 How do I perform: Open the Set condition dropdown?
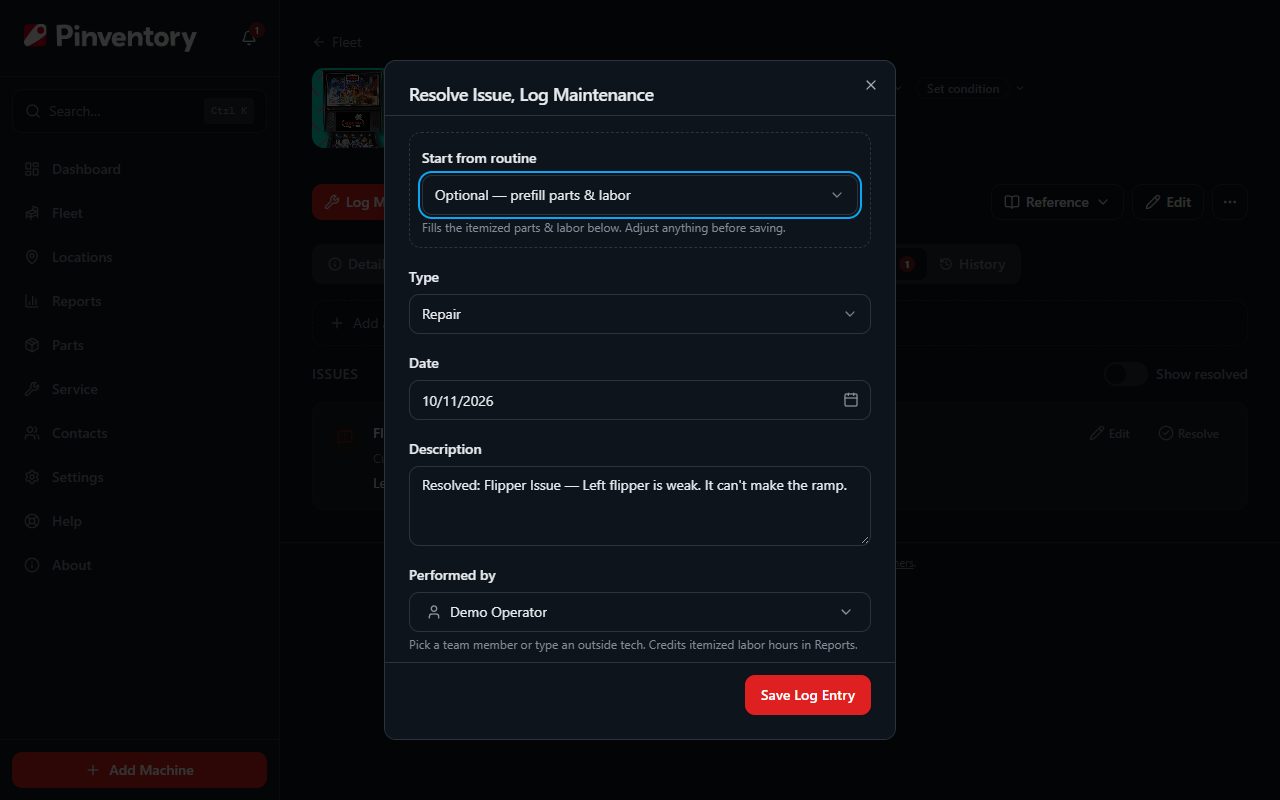(971, 88)
